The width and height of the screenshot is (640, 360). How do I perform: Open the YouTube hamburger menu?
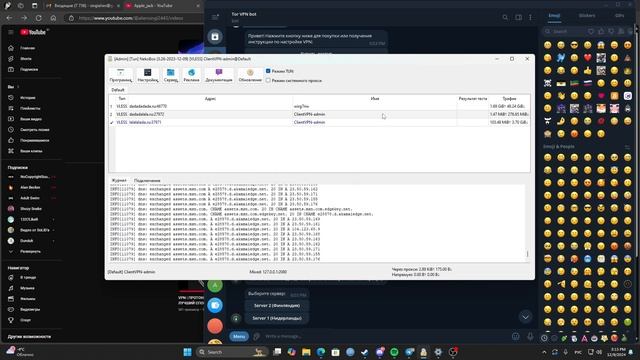(11, 32)
